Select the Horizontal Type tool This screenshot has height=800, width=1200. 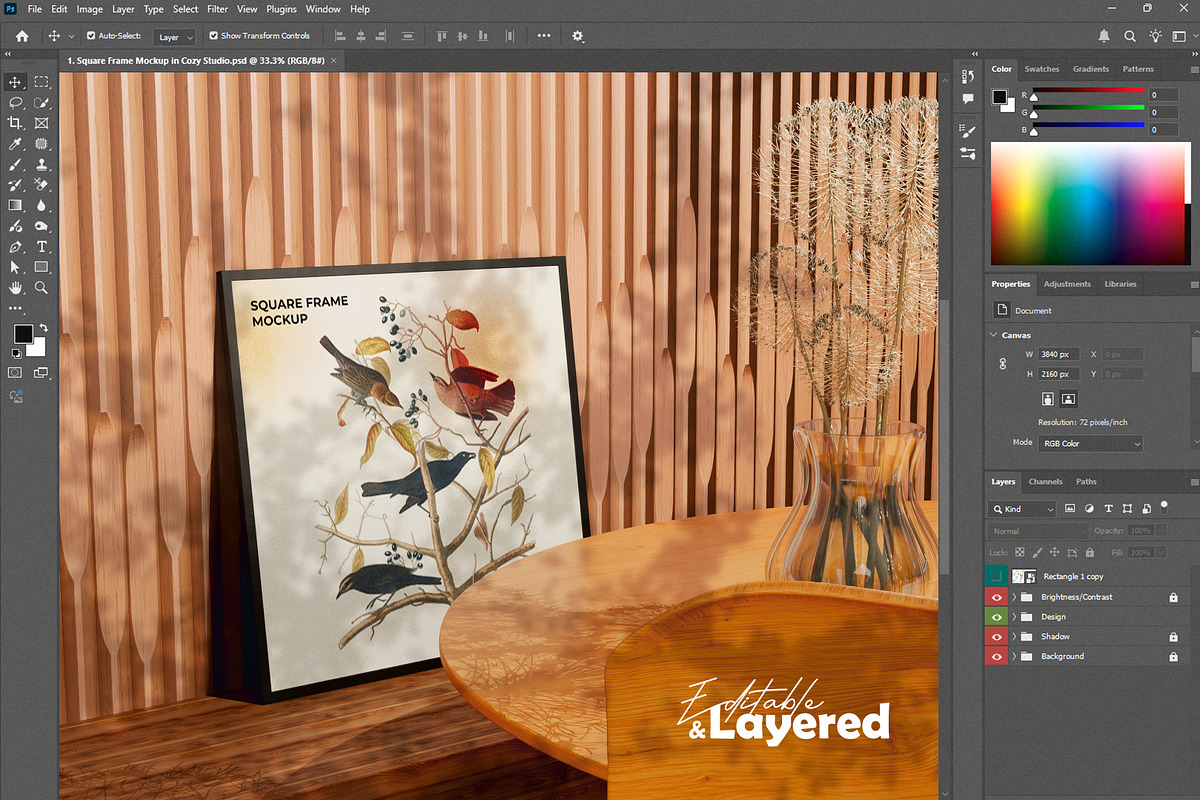coord(42,246)
